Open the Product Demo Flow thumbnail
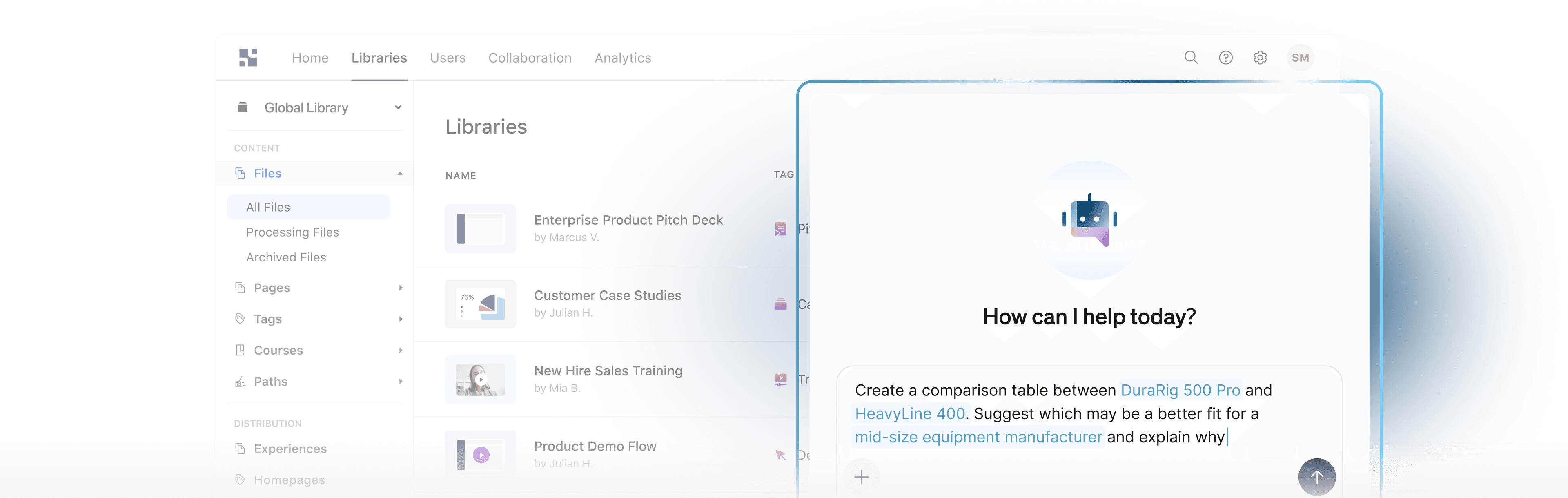Viewport: 1568px width, 498px height. (480, 455)
